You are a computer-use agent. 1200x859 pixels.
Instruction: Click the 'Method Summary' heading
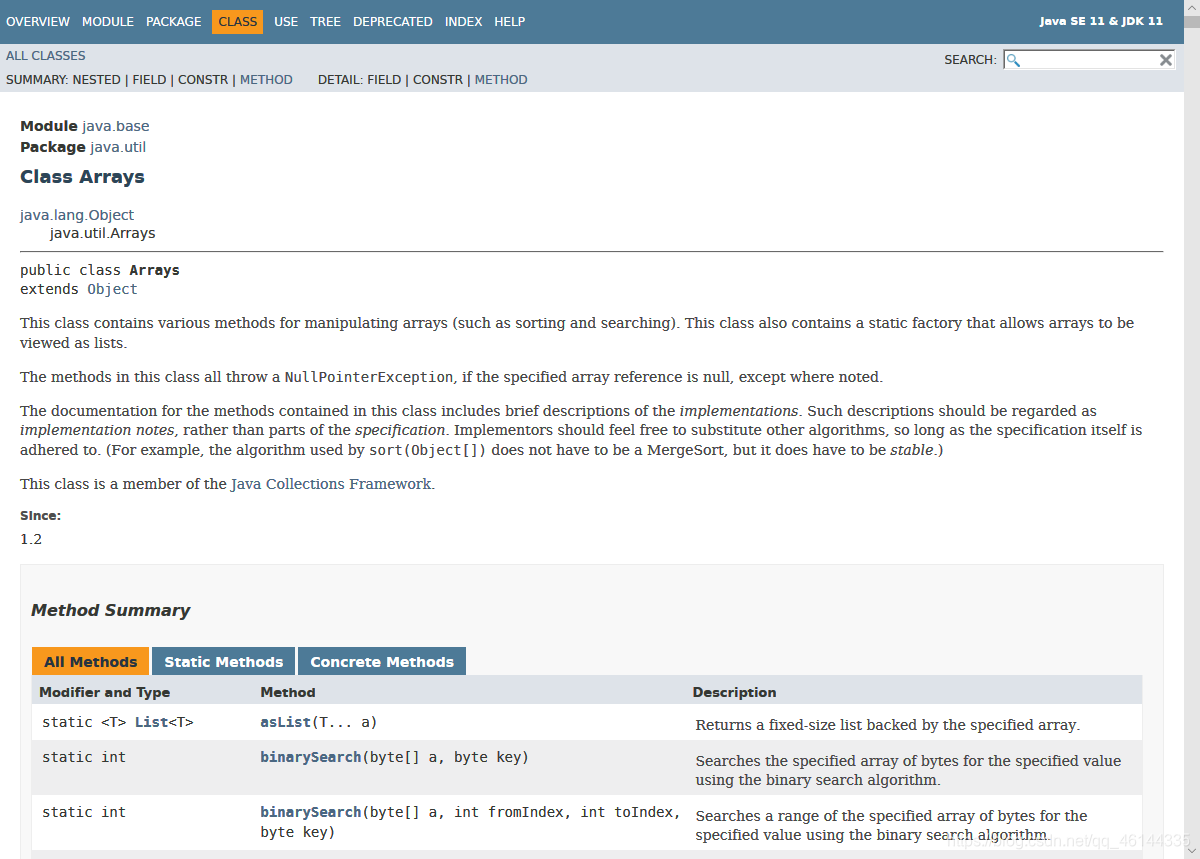tap(110, 610)
